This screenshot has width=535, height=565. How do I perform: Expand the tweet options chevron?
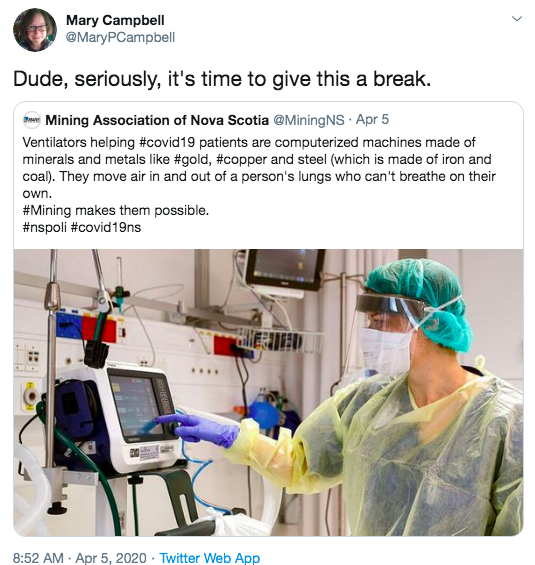[x=517, y=18]
